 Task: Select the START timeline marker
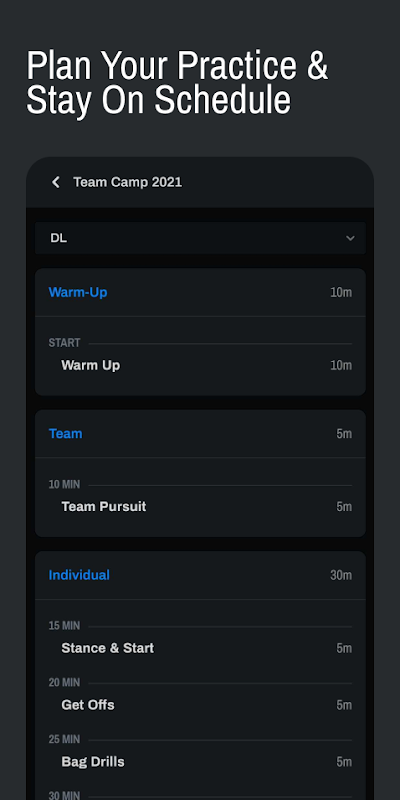[64, 343]
